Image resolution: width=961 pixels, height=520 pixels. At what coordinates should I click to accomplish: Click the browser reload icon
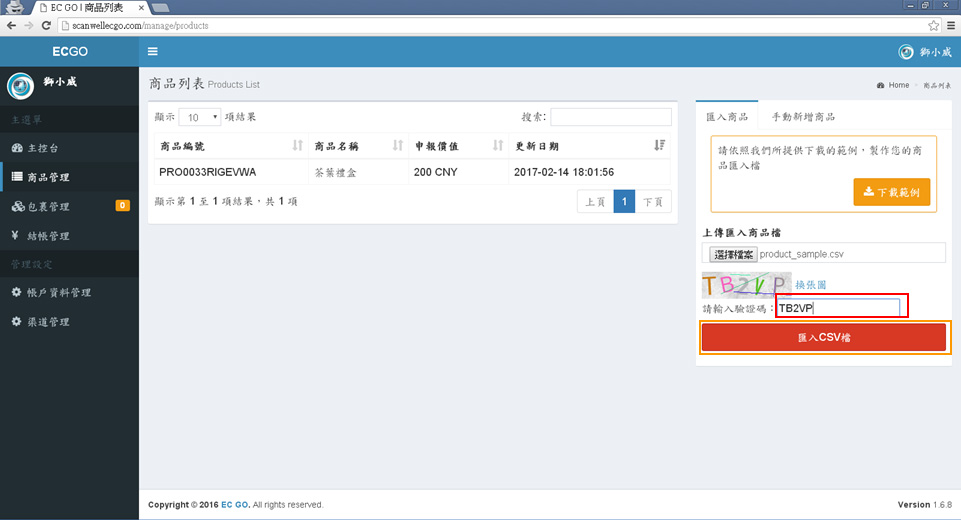[x=48, y=25]
